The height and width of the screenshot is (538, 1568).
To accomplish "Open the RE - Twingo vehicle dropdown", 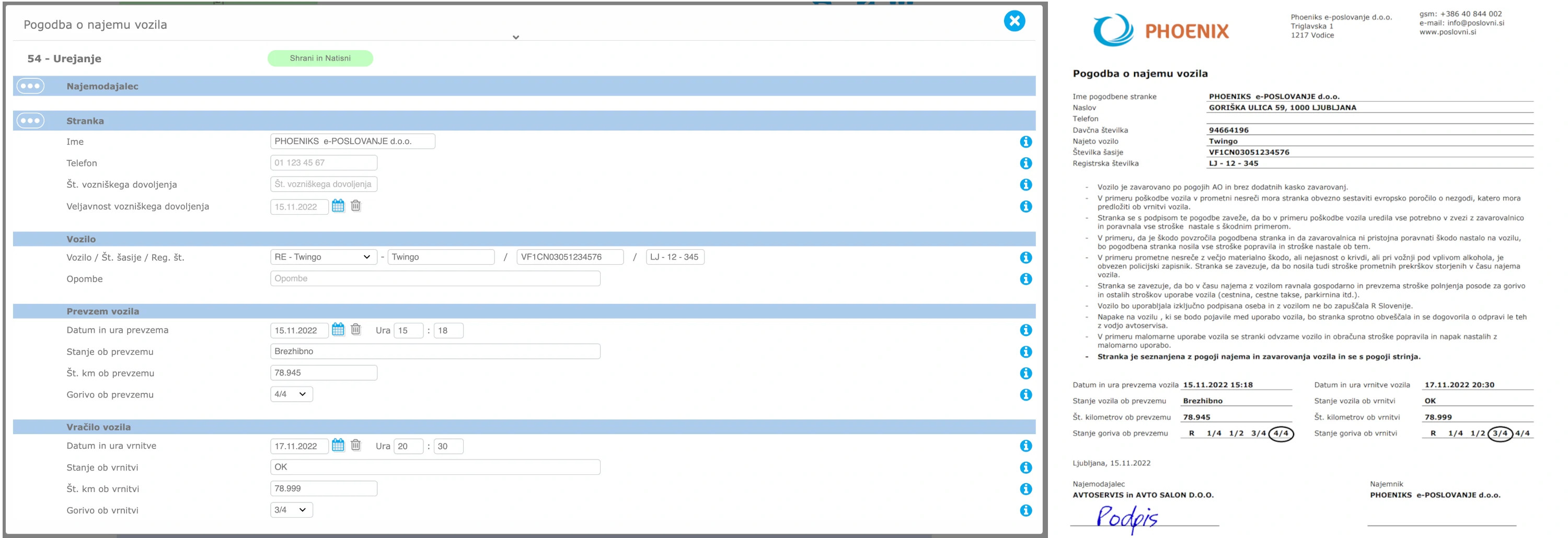I will click(323, 257).
